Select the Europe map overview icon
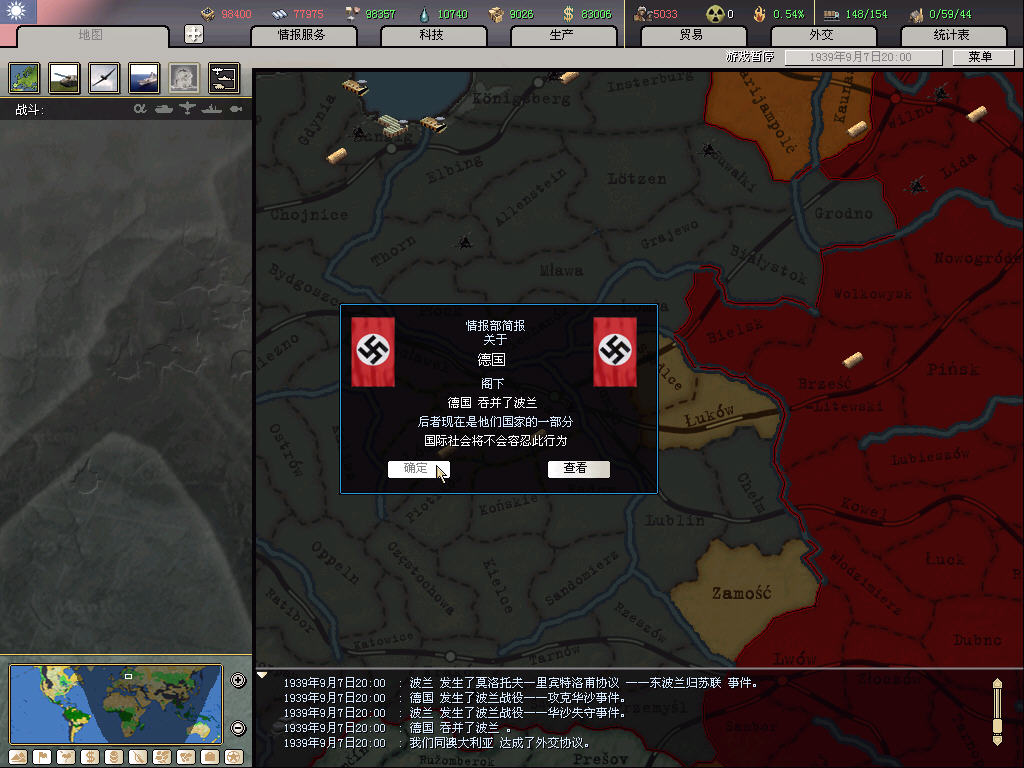This screenshot has height=768, width=1024. coord(24,78)
